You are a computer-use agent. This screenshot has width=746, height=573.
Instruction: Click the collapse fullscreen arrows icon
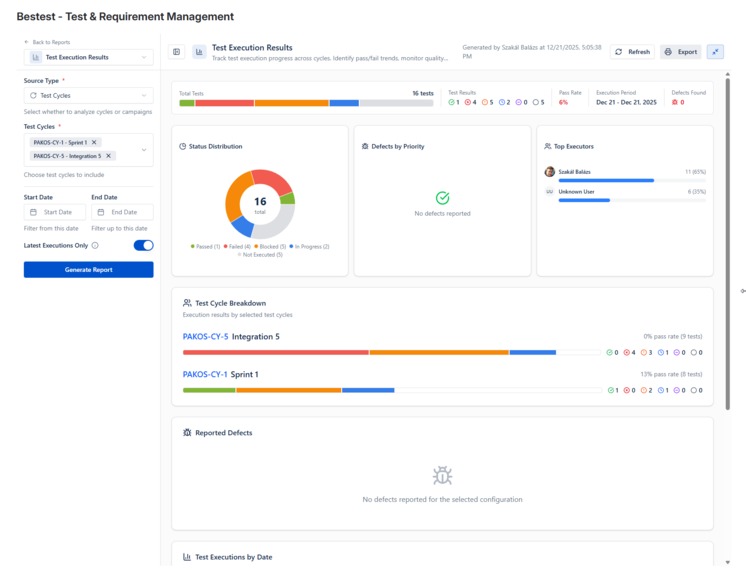715,52
